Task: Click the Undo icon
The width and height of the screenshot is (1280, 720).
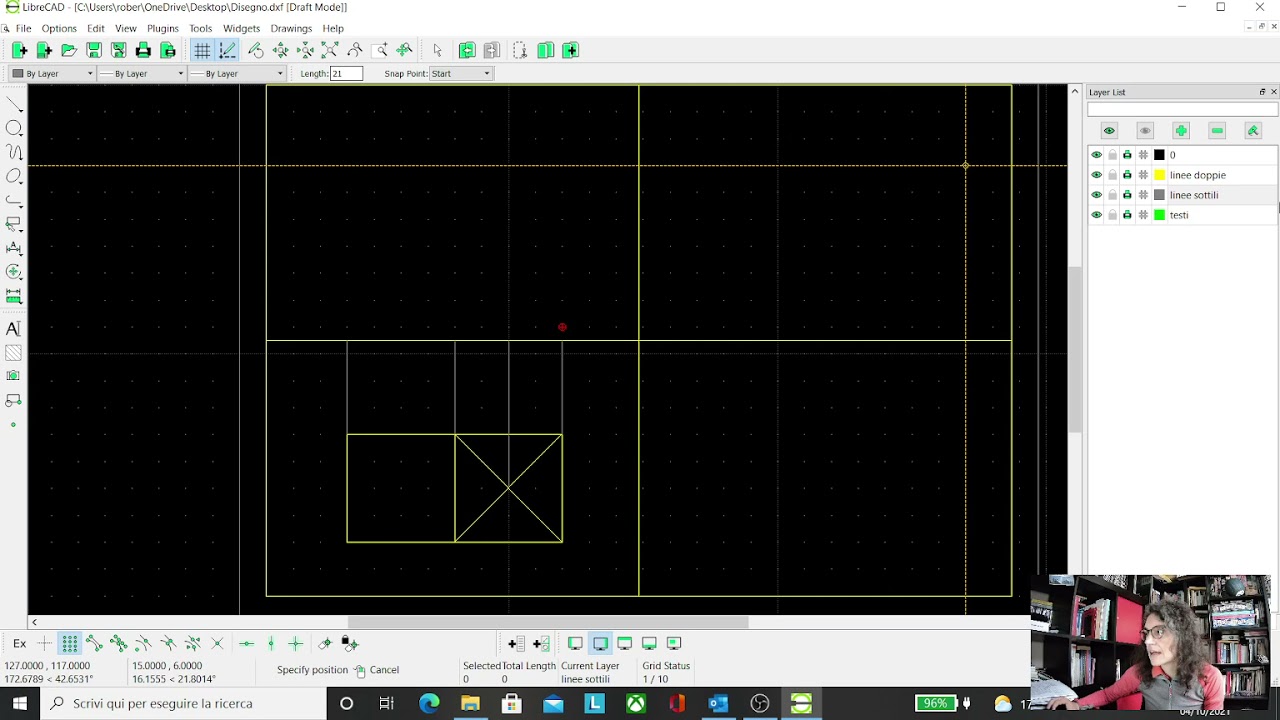Action: pos(467,50)
